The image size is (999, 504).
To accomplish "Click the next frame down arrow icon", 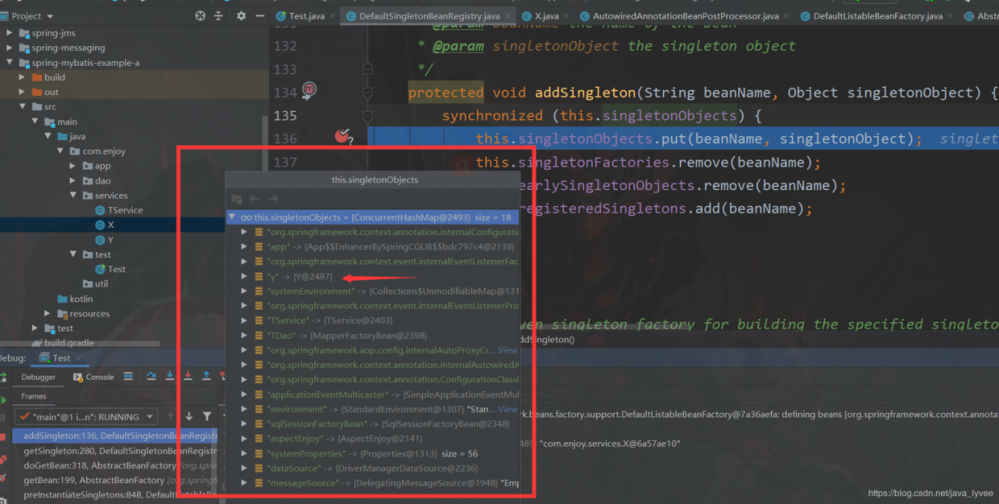I will [189, 416].
